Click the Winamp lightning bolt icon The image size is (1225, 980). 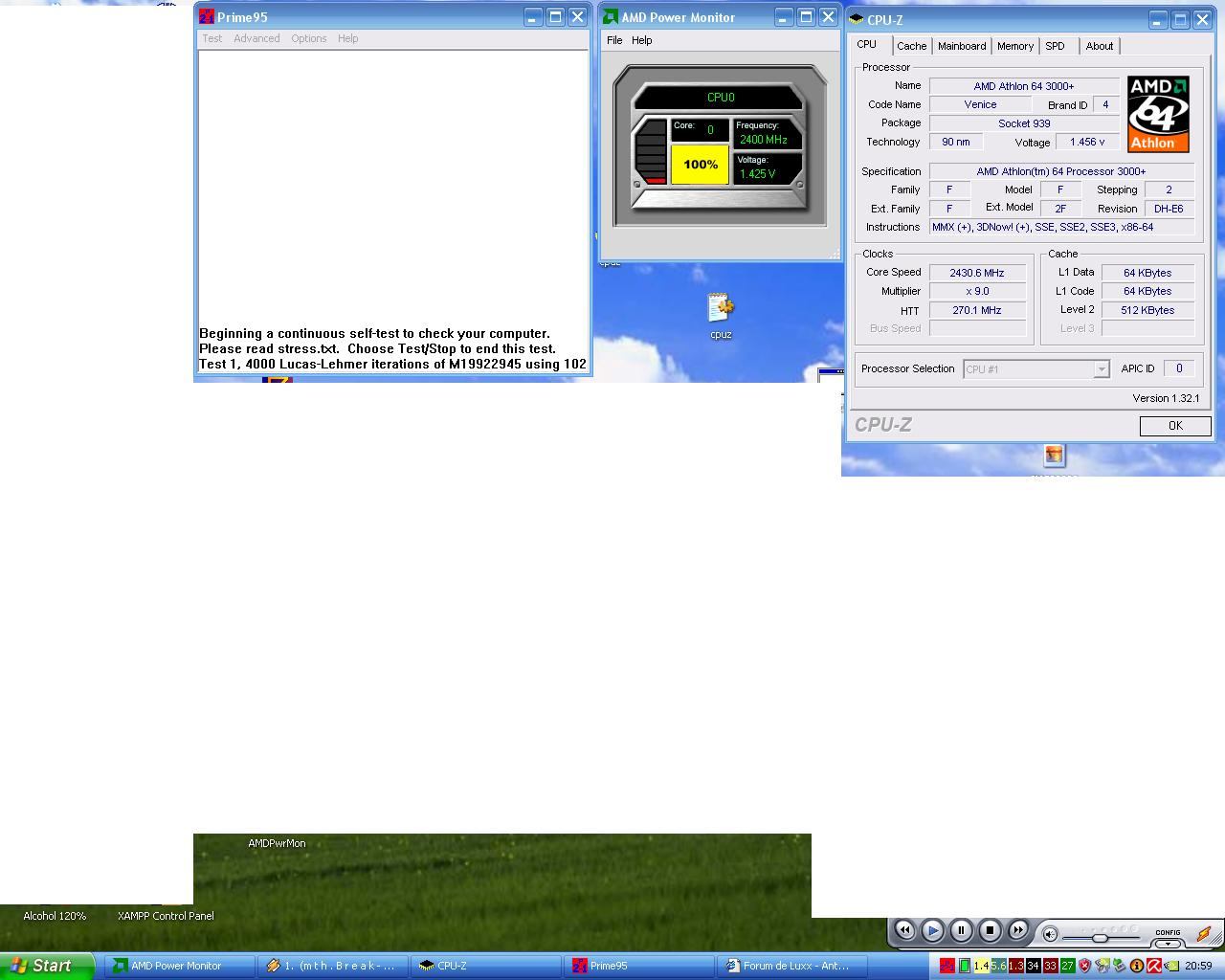pos(1203,933)
